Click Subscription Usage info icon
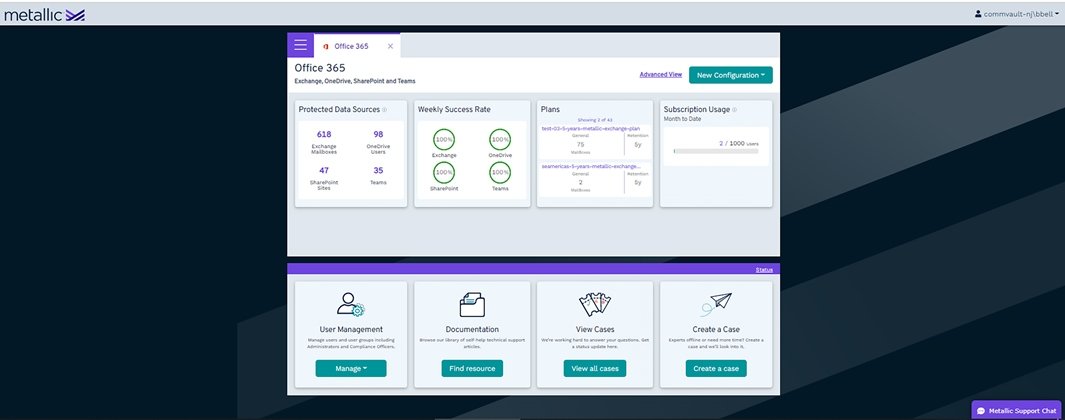1065x420 pixels. [735, 109]
